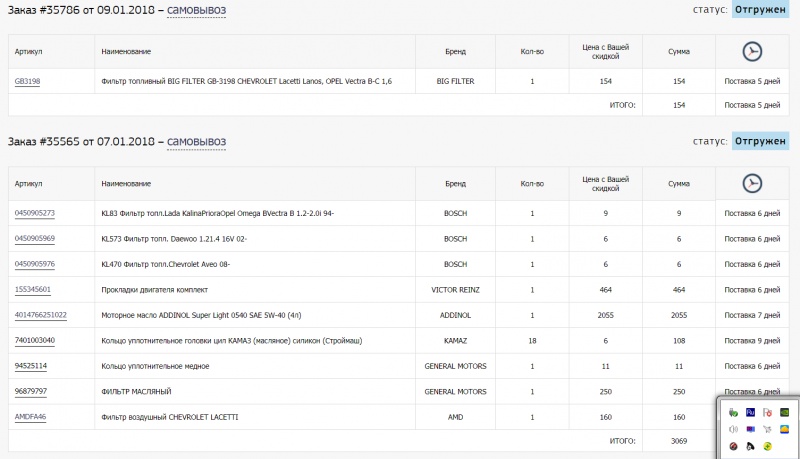800x459 pixels.
Task: Click the clock icon in order #35565 header
Action: coord(753,183)
